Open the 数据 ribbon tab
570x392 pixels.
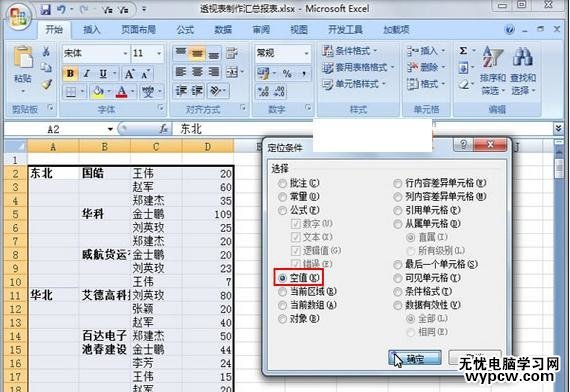[223, 29]
